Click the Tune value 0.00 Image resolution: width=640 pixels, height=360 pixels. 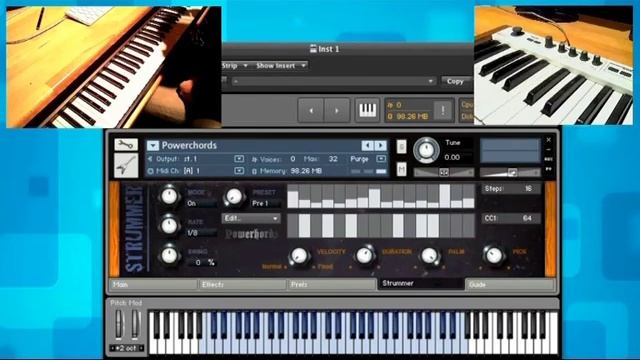coord(452,157)
